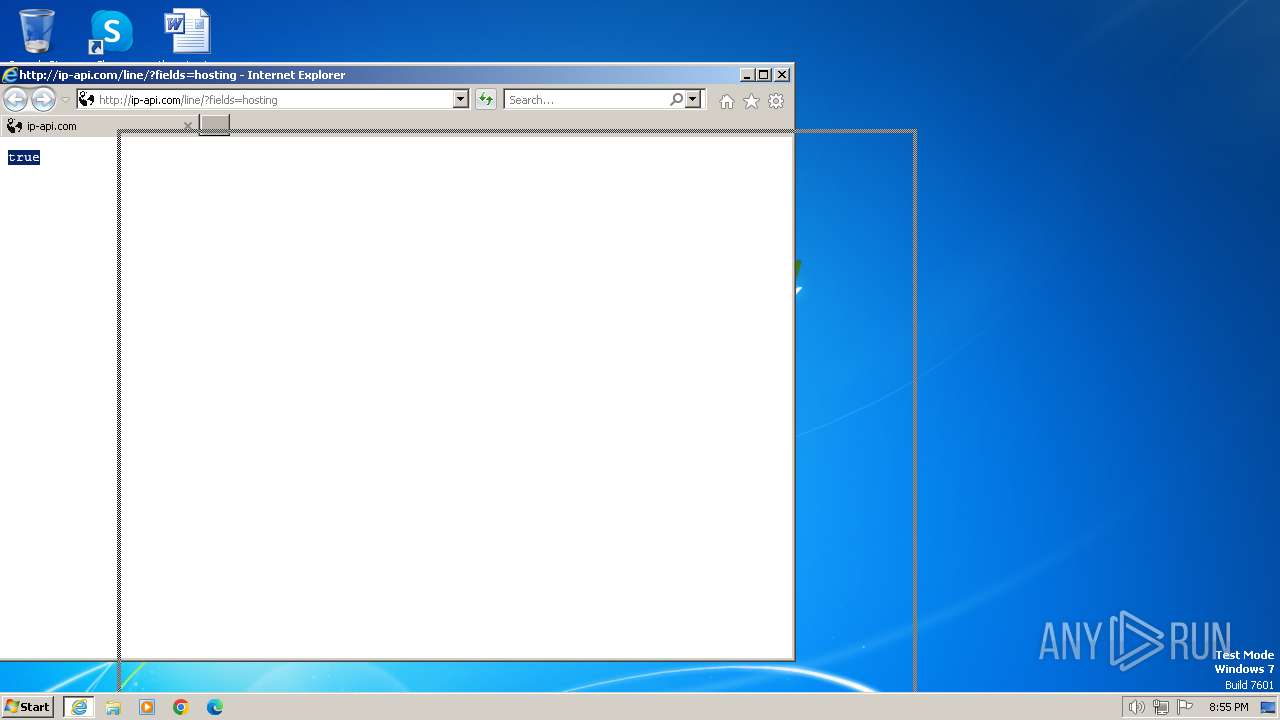
Task: Open the Skype desktop shortcut
Action: coord(111,31)
